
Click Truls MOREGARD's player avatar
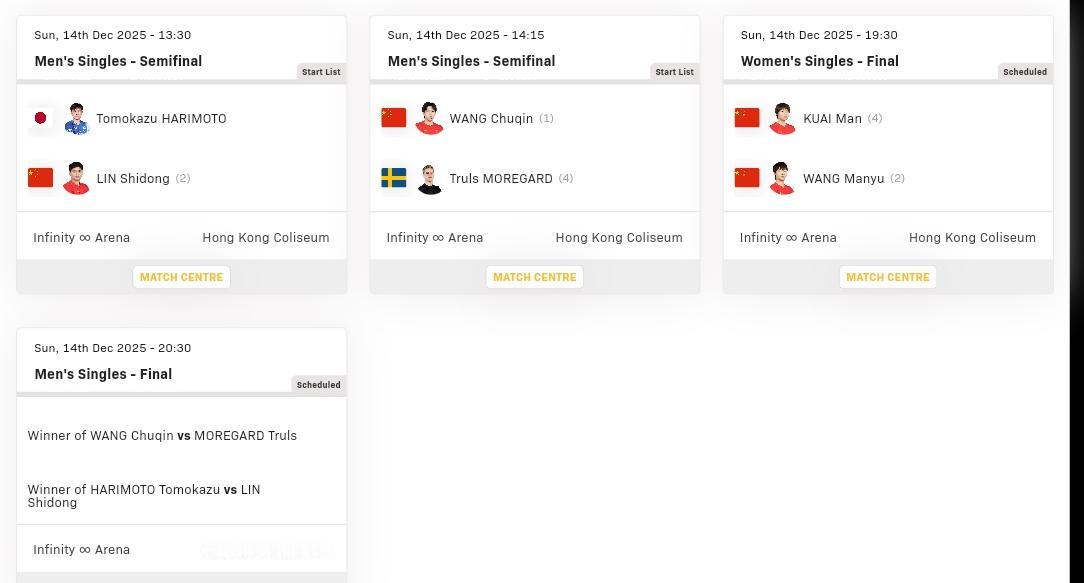pos(430,178)
